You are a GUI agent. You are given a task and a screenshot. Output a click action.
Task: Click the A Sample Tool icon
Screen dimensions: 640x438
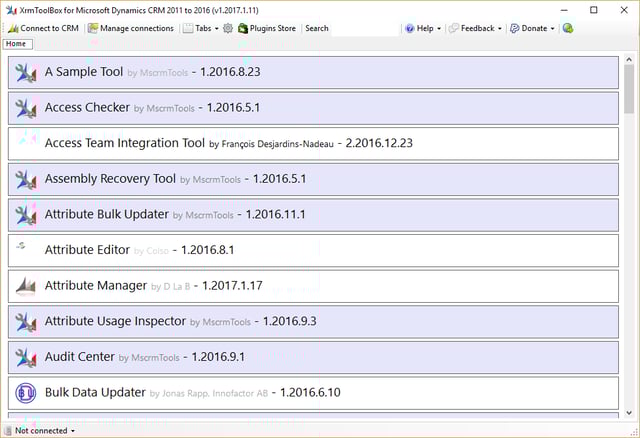26,73
